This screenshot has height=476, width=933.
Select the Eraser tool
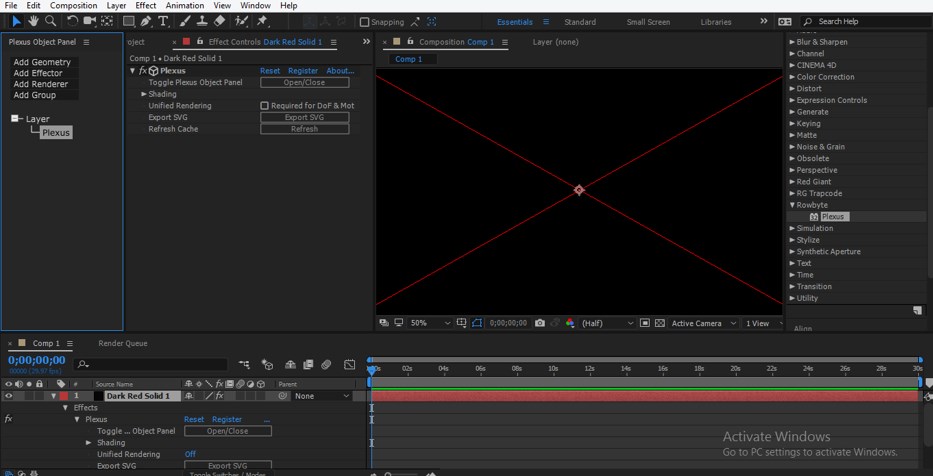pos(220,21)
